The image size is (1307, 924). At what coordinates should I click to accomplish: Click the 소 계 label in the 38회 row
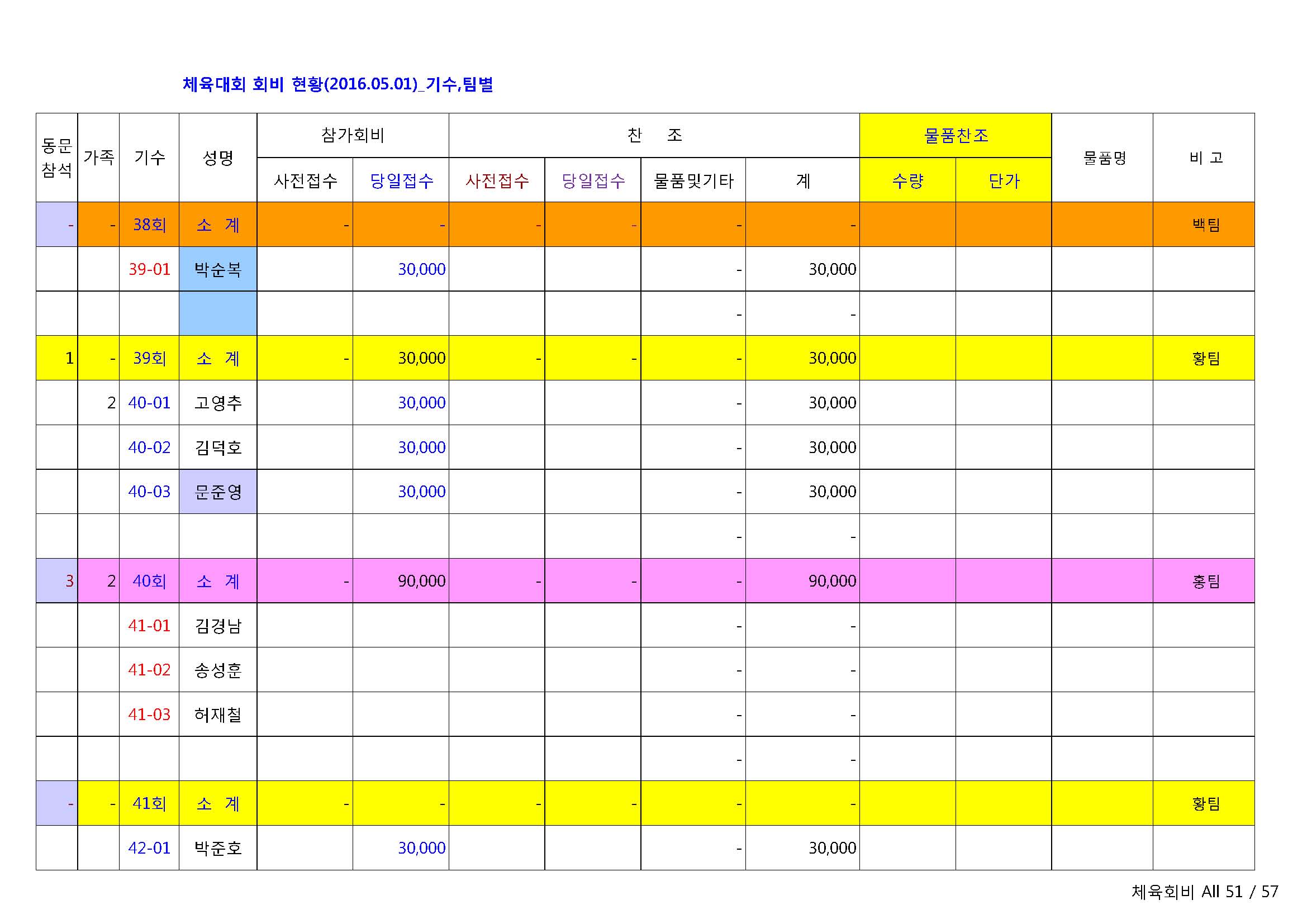pos(218,225)
